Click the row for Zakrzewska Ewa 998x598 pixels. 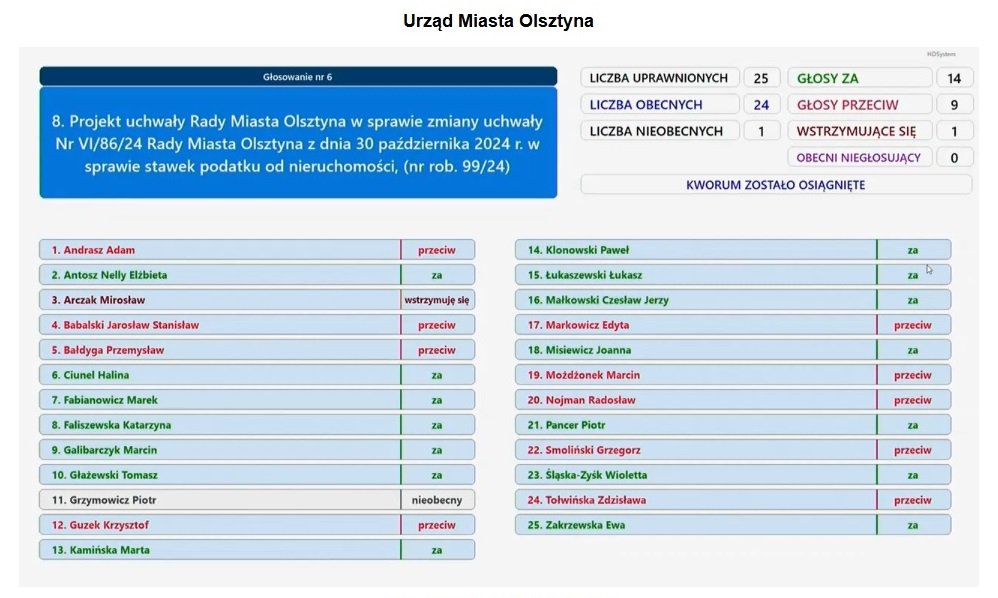pos(733,525)
